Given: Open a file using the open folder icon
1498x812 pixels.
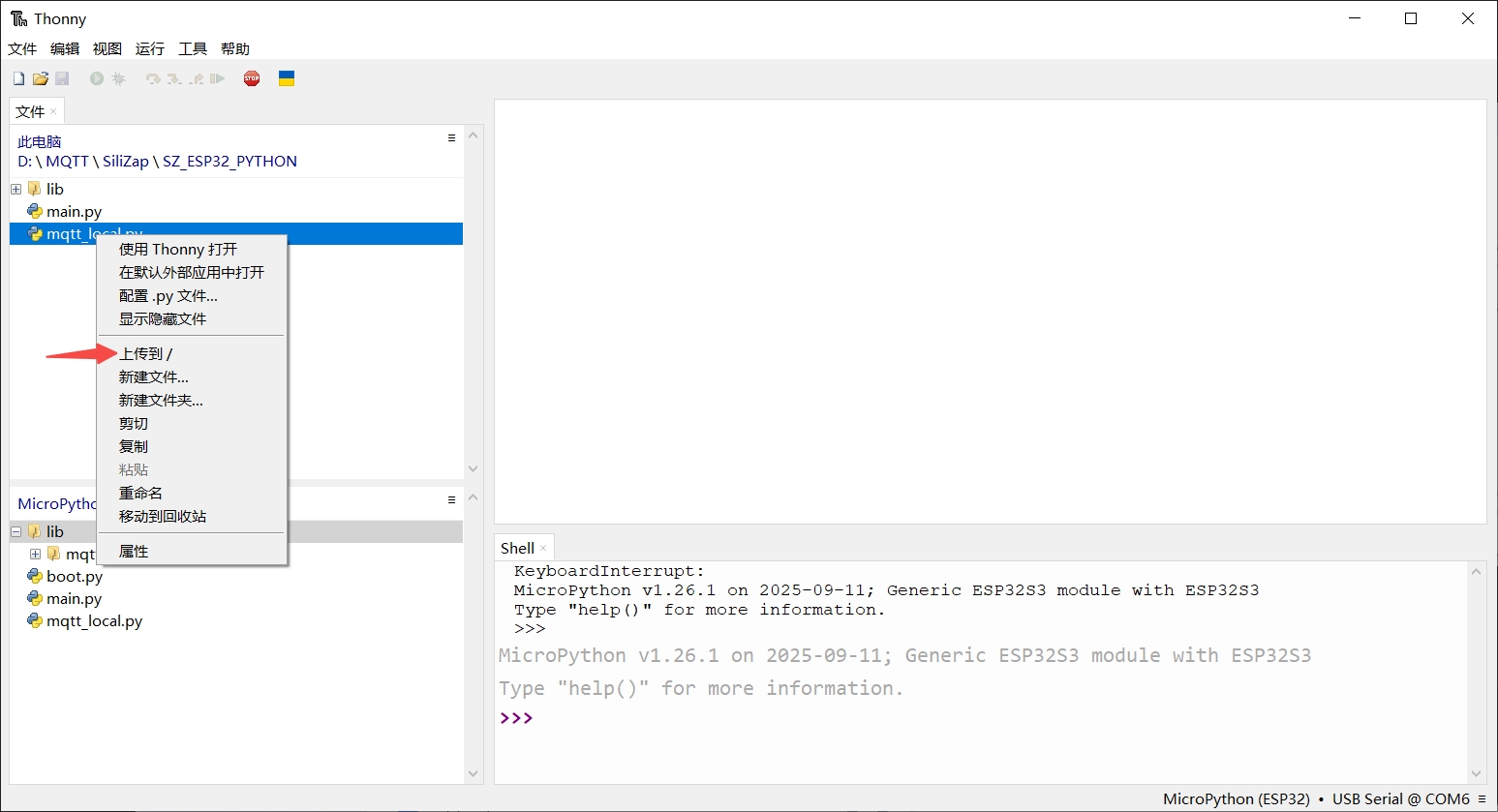Looking at the screenshot, I should (40, 78).
